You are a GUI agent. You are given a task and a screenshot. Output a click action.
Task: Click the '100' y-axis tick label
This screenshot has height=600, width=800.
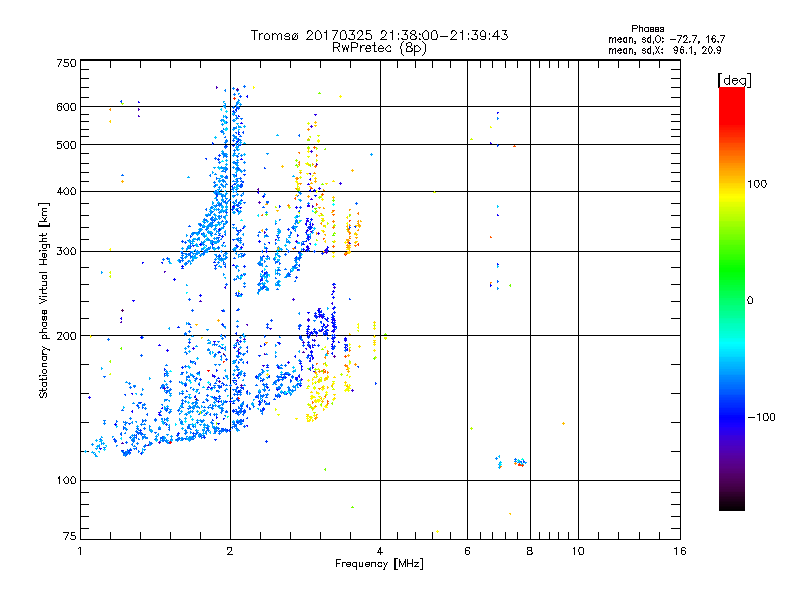point(66,480)
